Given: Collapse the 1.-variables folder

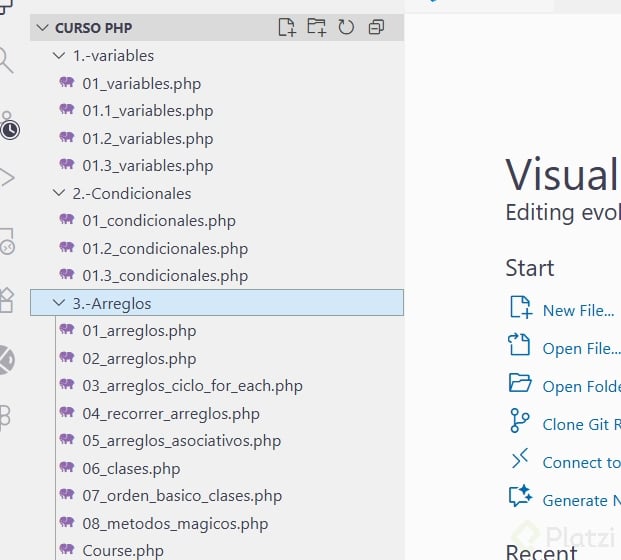Looking at the screenshot, I should point(59,56).
